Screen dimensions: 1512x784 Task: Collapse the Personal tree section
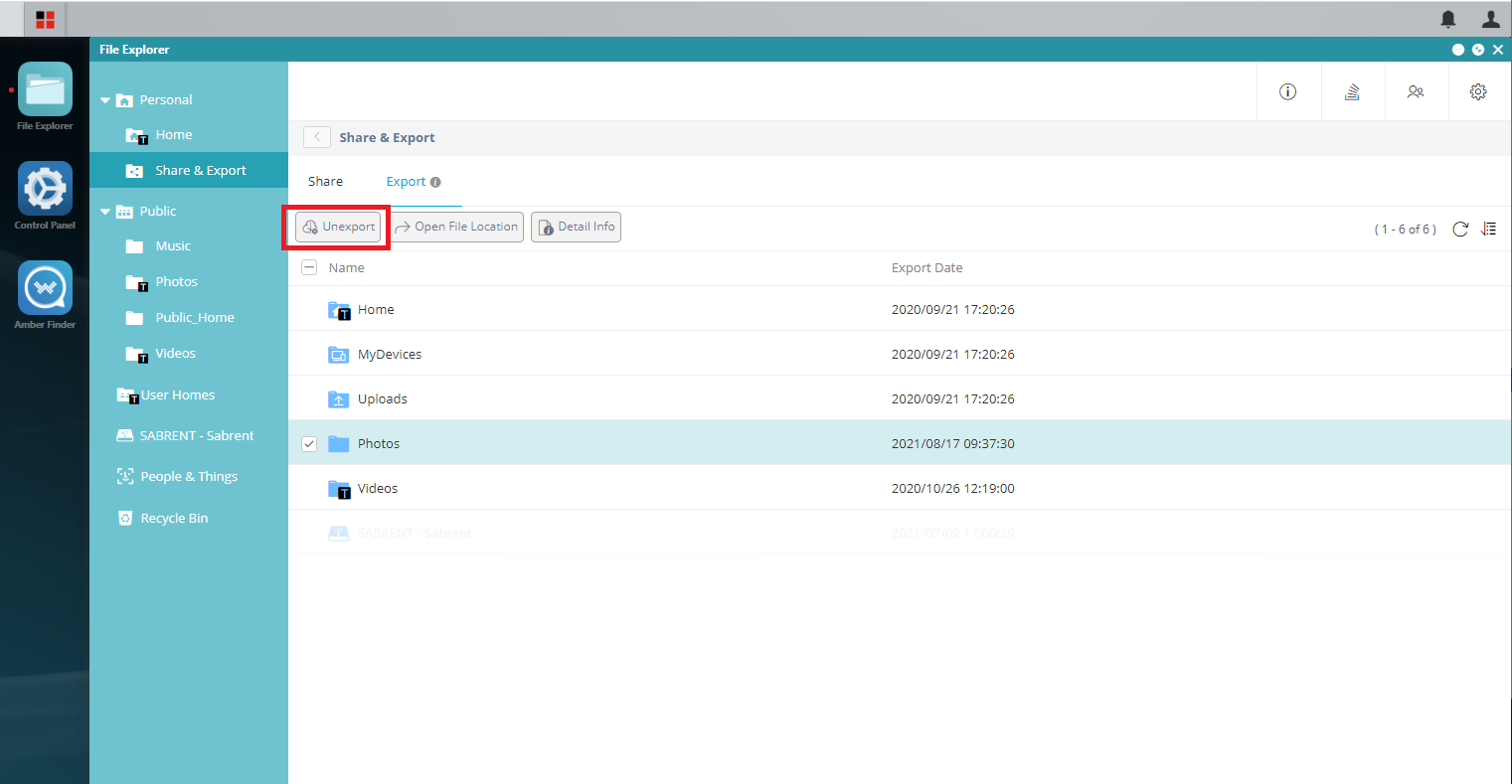[105, 100]
